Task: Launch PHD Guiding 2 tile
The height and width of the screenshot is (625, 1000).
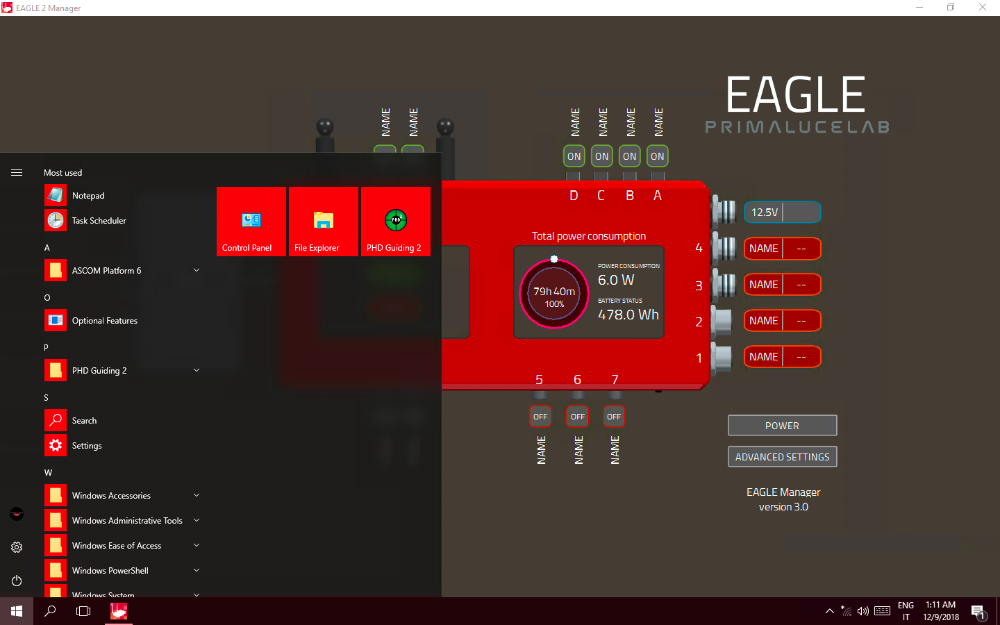Action: click(x=395, y=221)
